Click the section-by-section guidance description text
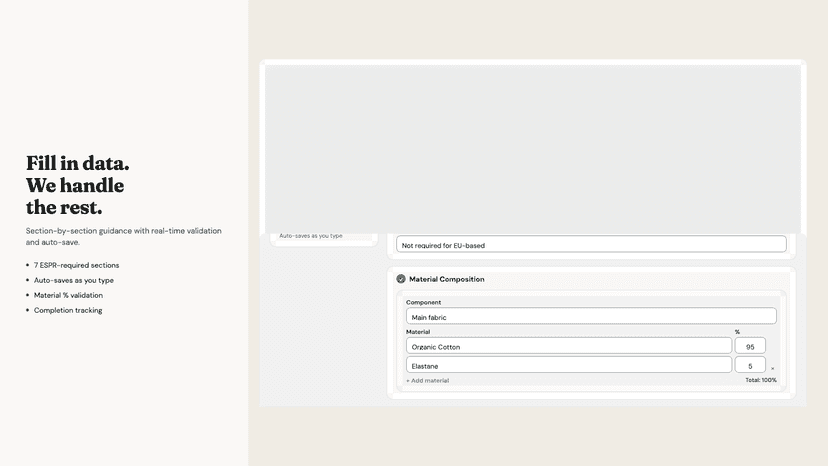 coord(124,236)
